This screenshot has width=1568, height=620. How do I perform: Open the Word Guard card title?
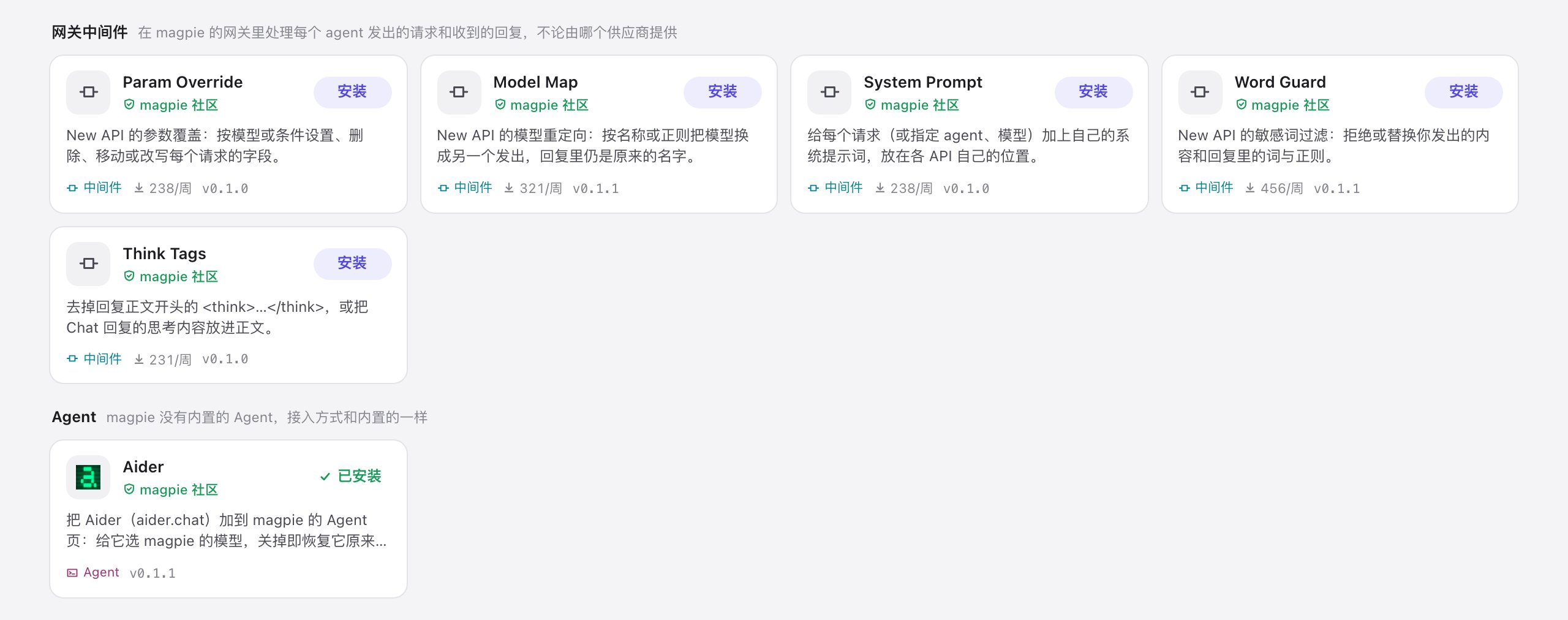pos(1280,82)
